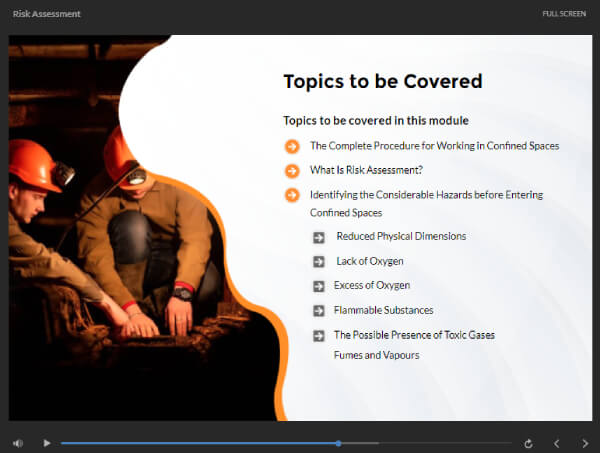Click the Risk Assessment module title
This screenshot has height=453, width=600.
pos(47,14)
